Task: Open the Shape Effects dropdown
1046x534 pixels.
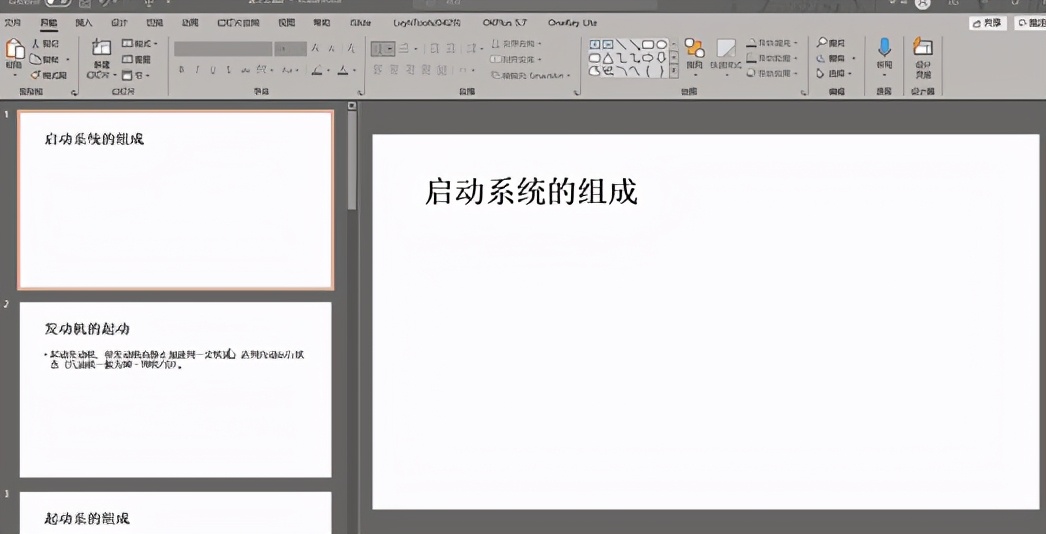Action: [772, 73]
